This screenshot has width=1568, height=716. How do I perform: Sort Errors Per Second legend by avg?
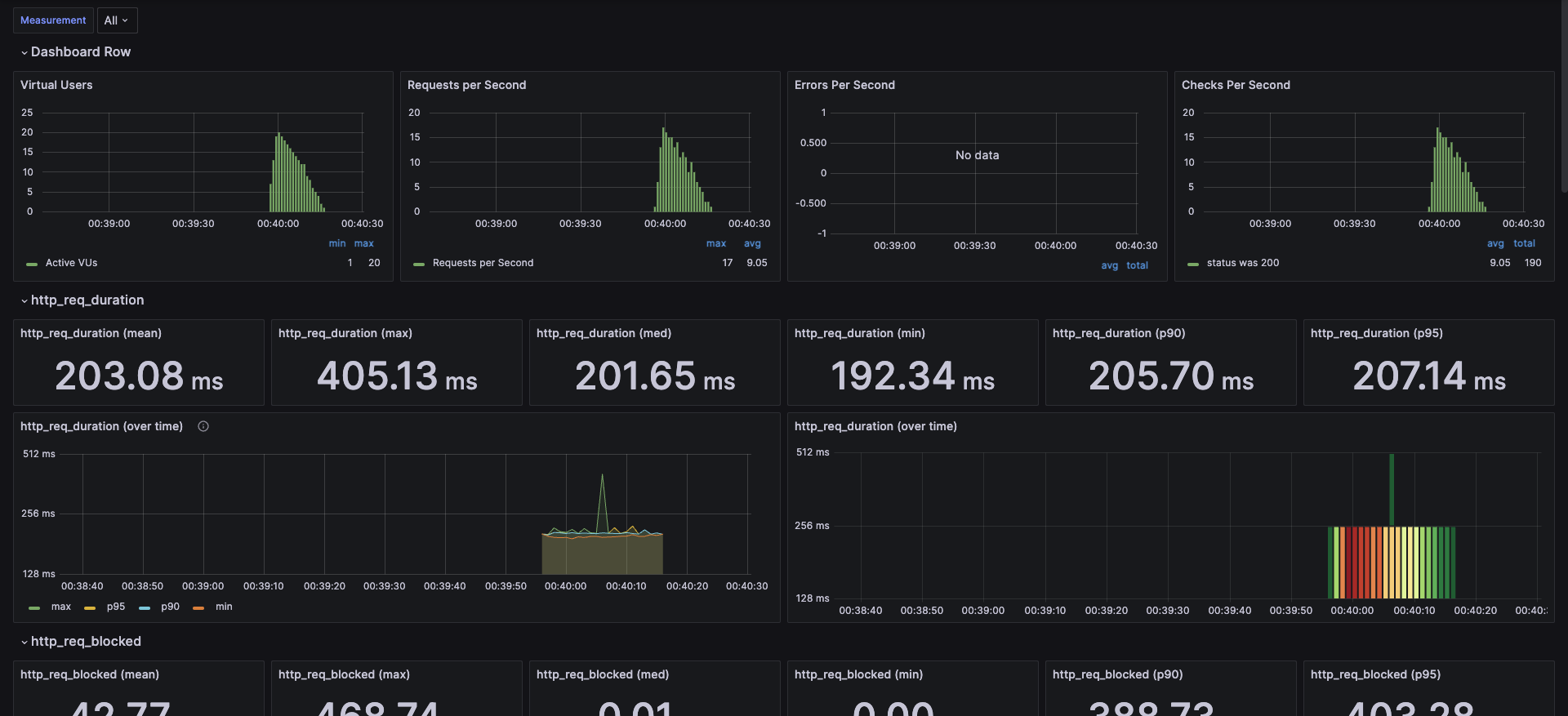[1109, 265]
